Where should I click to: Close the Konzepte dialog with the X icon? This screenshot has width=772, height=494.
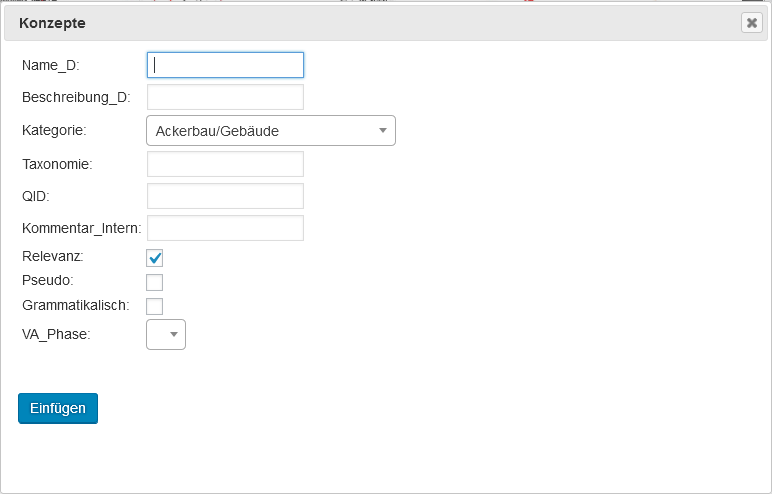pyautogui.click(x=751, y=23)
